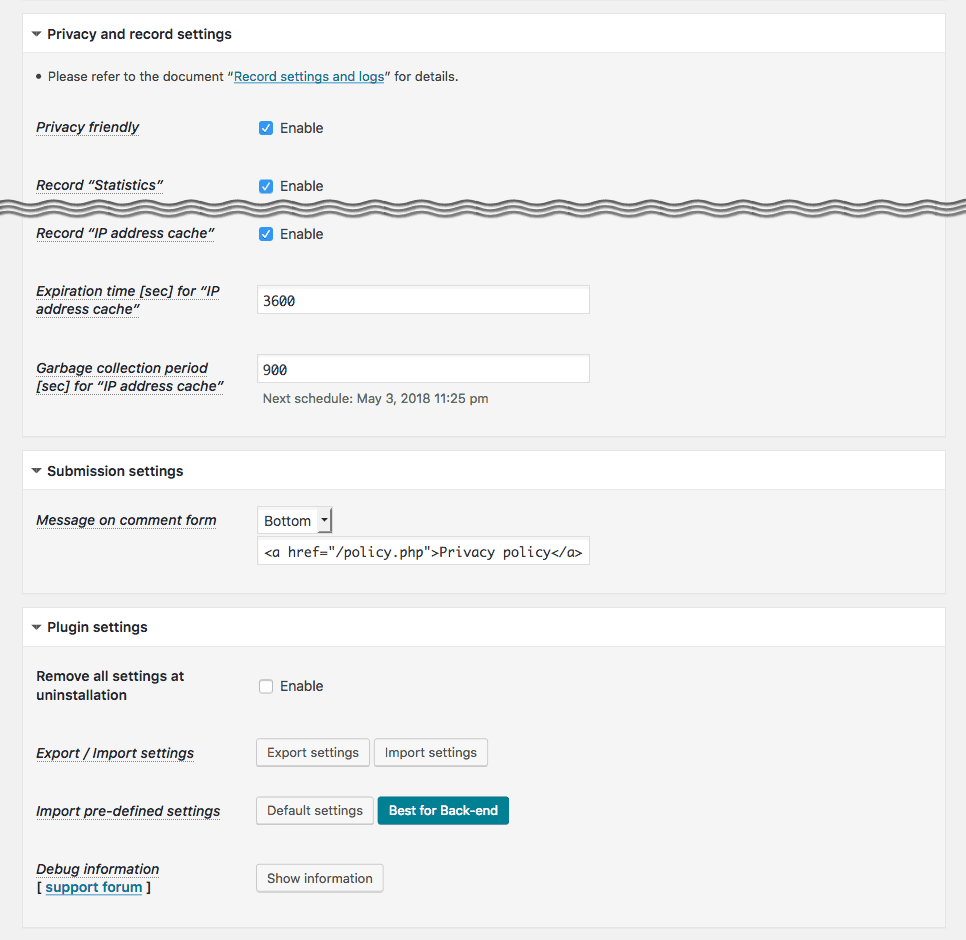The width and height of the screenshot is (966, 940).
Task: Load the Default settings preset
Action: pyautogui.click(x=315, y=810)
